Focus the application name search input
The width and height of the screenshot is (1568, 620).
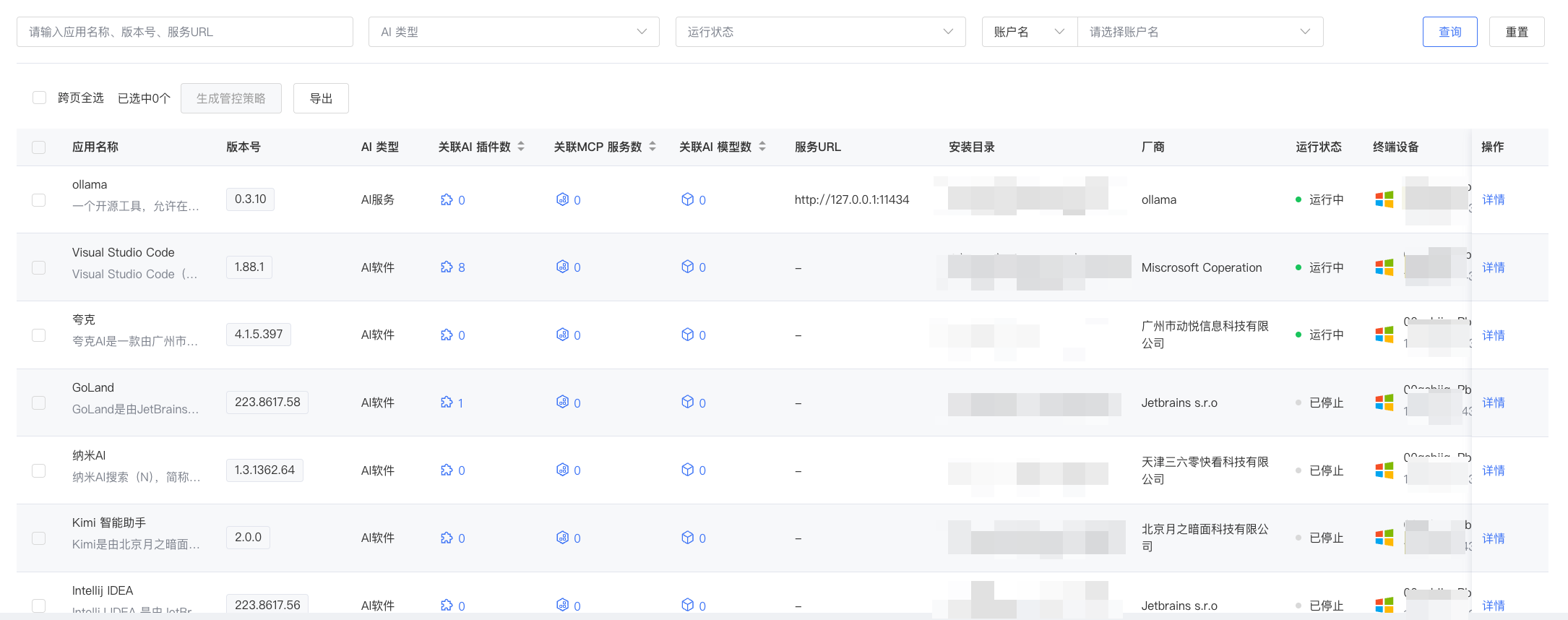point(185,32)
